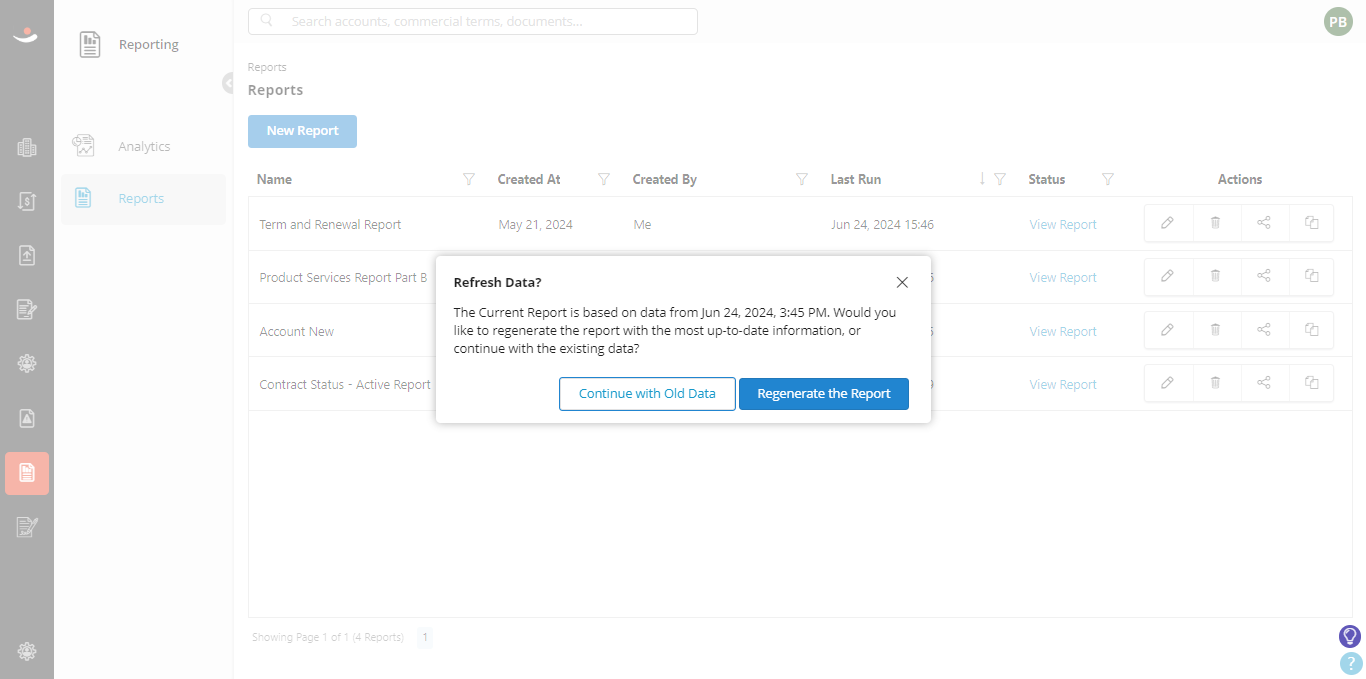The width and height of the screenshot is (1366, 679).
Task: Open the dollar document sidebar icon
Action: (x=27, y=201)
